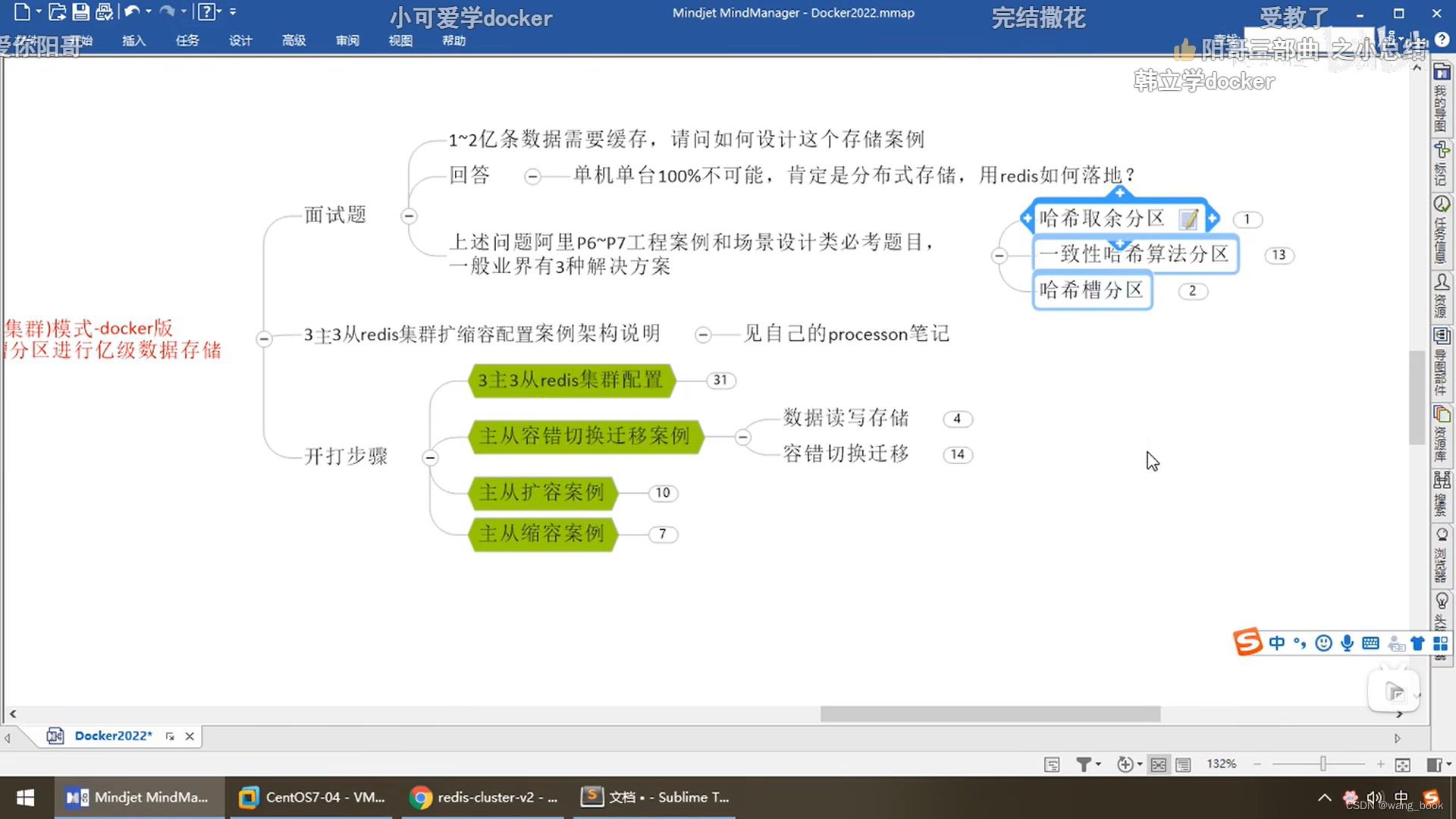The width and height of the screenshot is (1456, 819).
Task: Select the 主从扩容案例 topic node
Action: coord(543,493)
